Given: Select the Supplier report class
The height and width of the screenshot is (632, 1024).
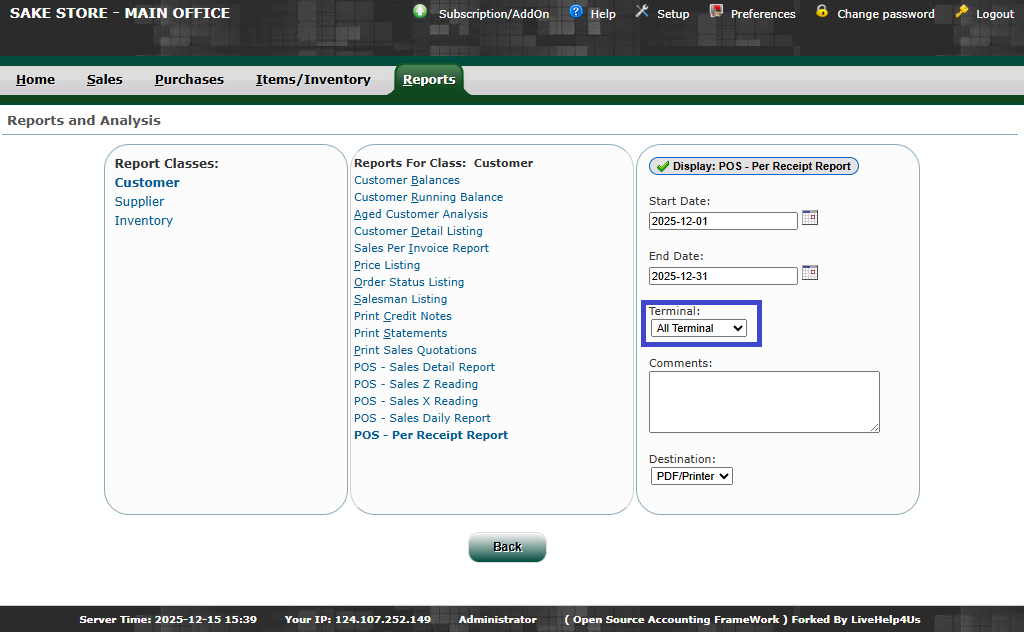Looking at the screenshot, I should tap(139, 202).
